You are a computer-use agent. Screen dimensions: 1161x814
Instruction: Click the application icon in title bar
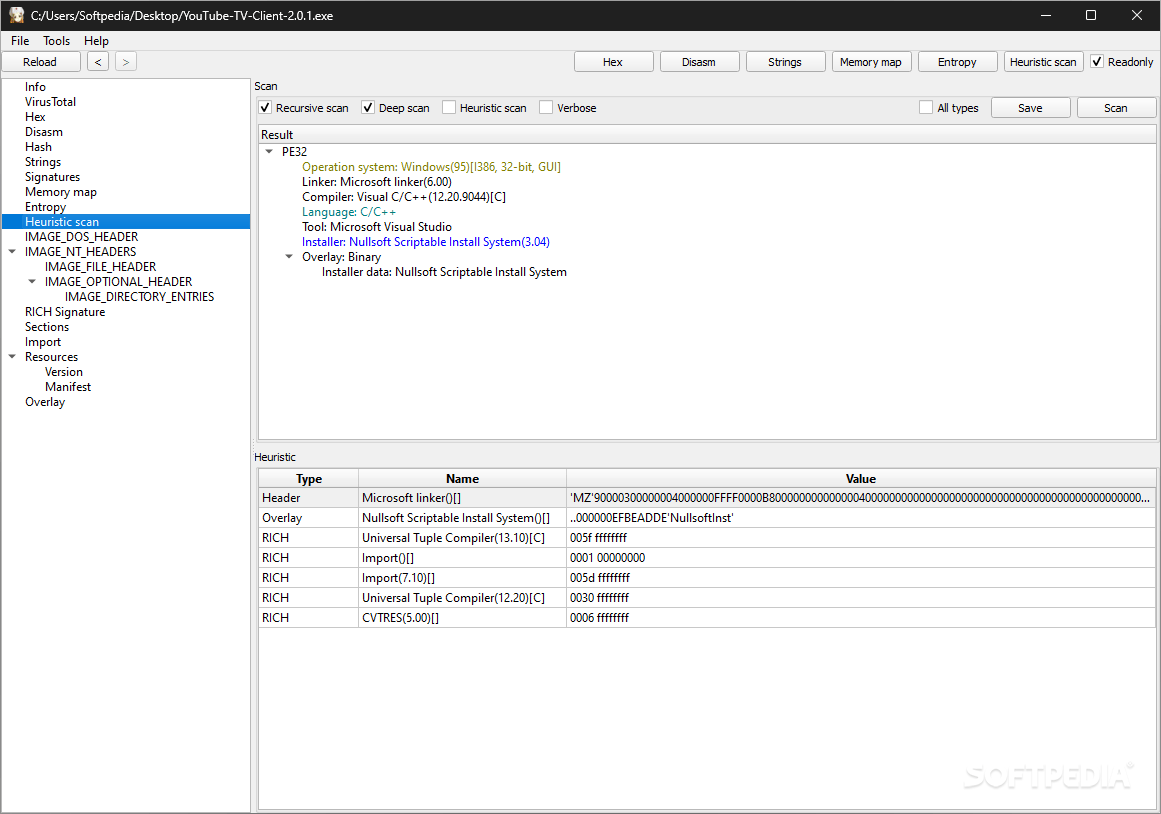coord(16,15)
